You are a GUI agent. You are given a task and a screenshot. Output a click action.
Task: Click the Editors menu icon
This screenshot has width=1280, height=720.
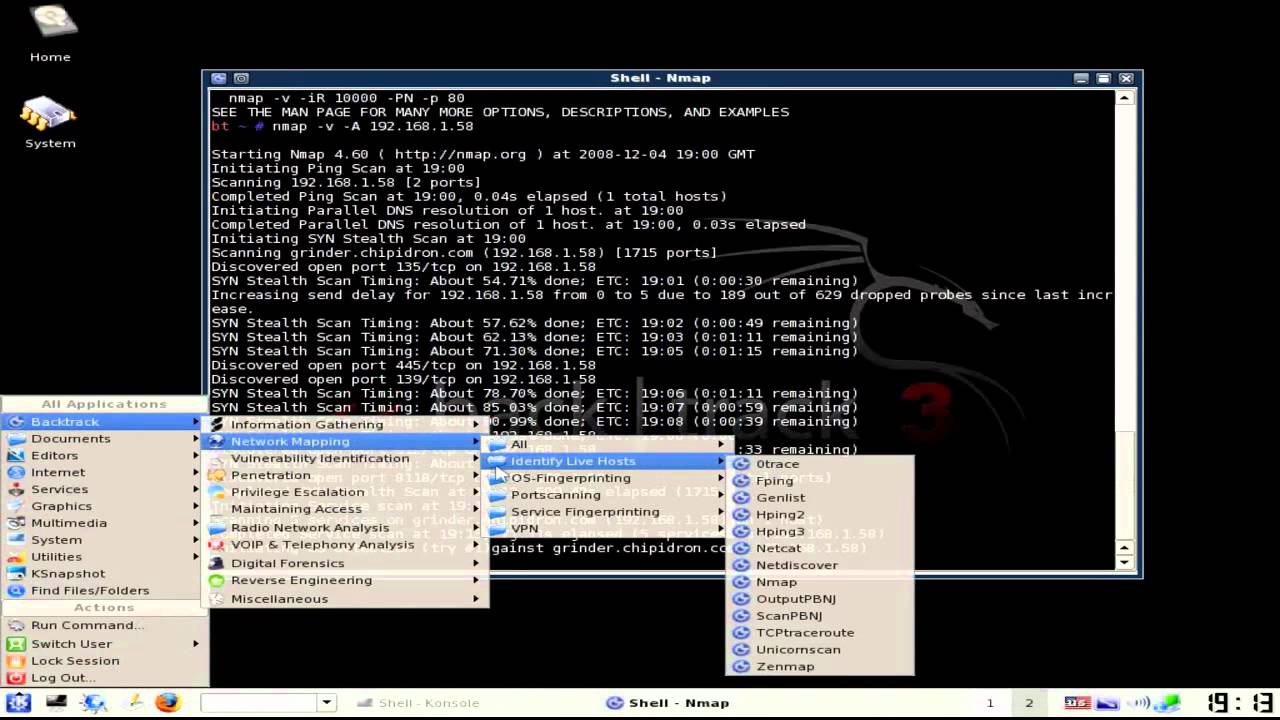click(x=15, y=456)
